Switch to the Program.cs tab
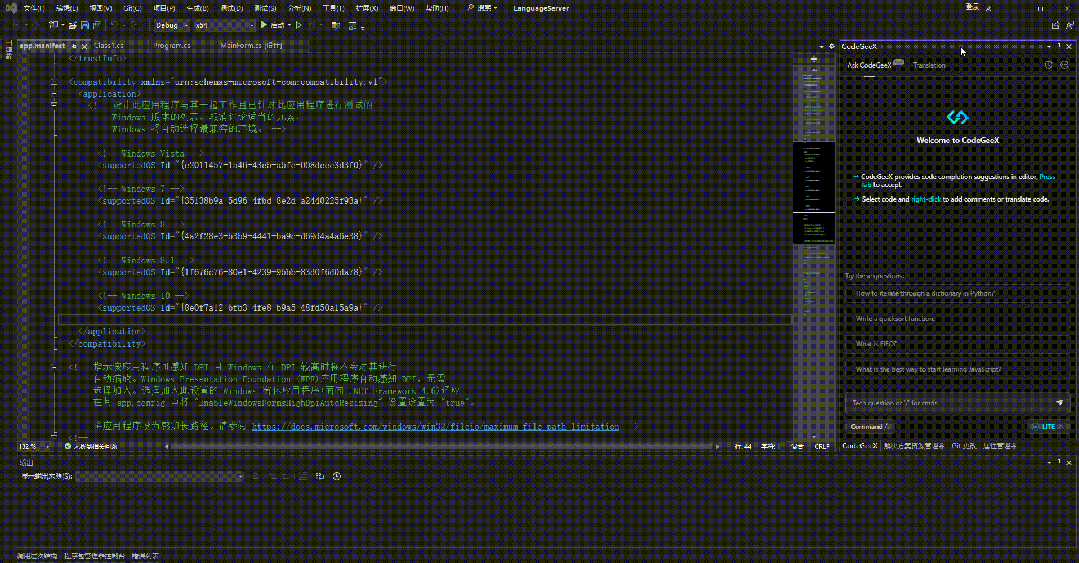This screenshot has width=1079, height=563. pyautogui.click(x=172, y=45)
